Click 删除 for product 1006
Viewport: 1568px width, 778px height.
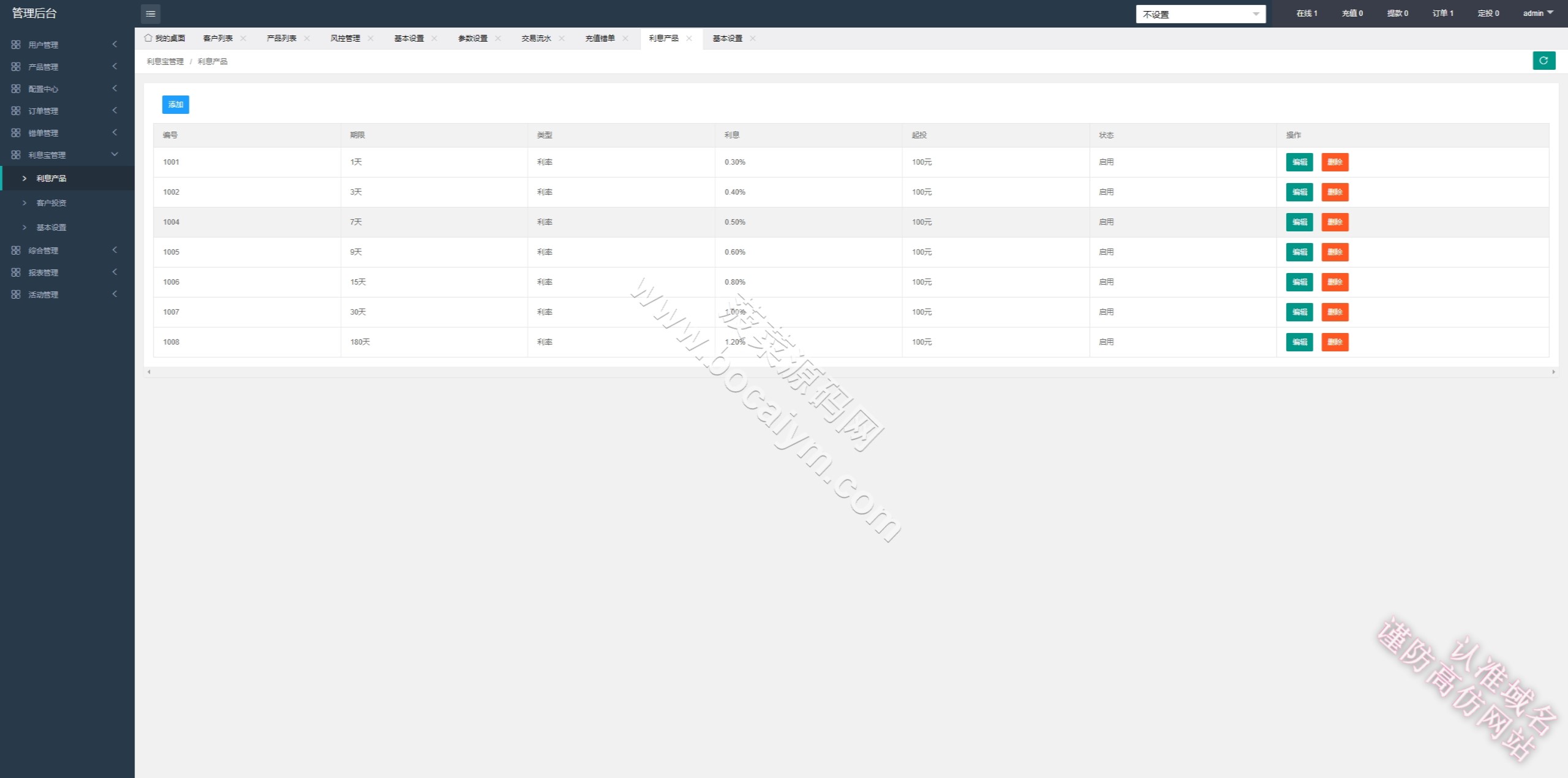pyautogui.click(x=1335, y=282)
